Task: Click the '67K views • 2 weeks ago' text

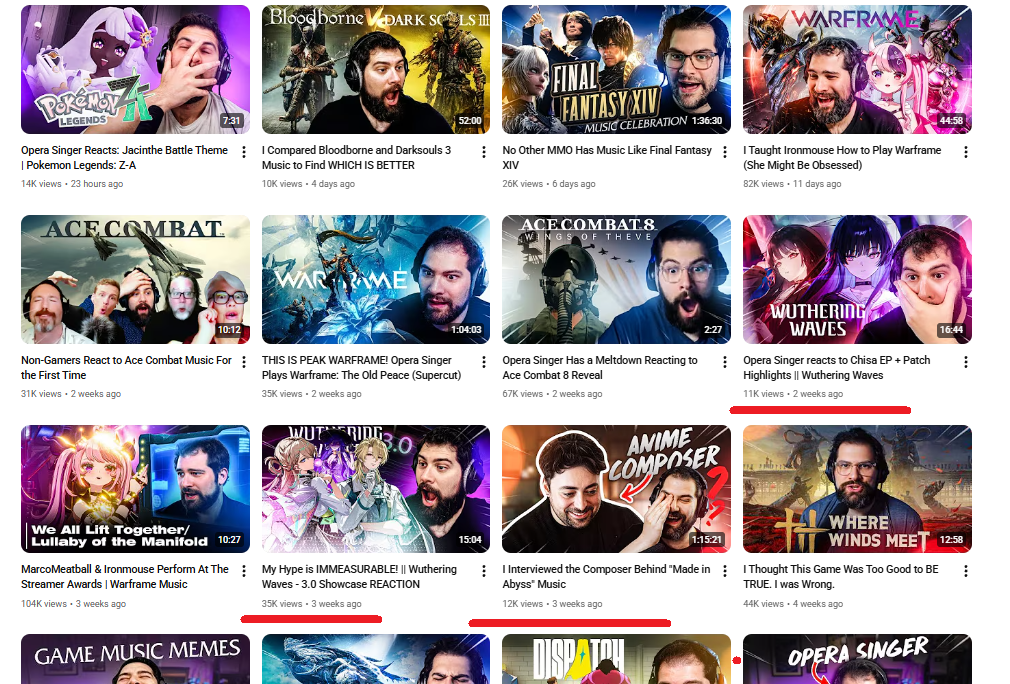Action: point(553,394)
